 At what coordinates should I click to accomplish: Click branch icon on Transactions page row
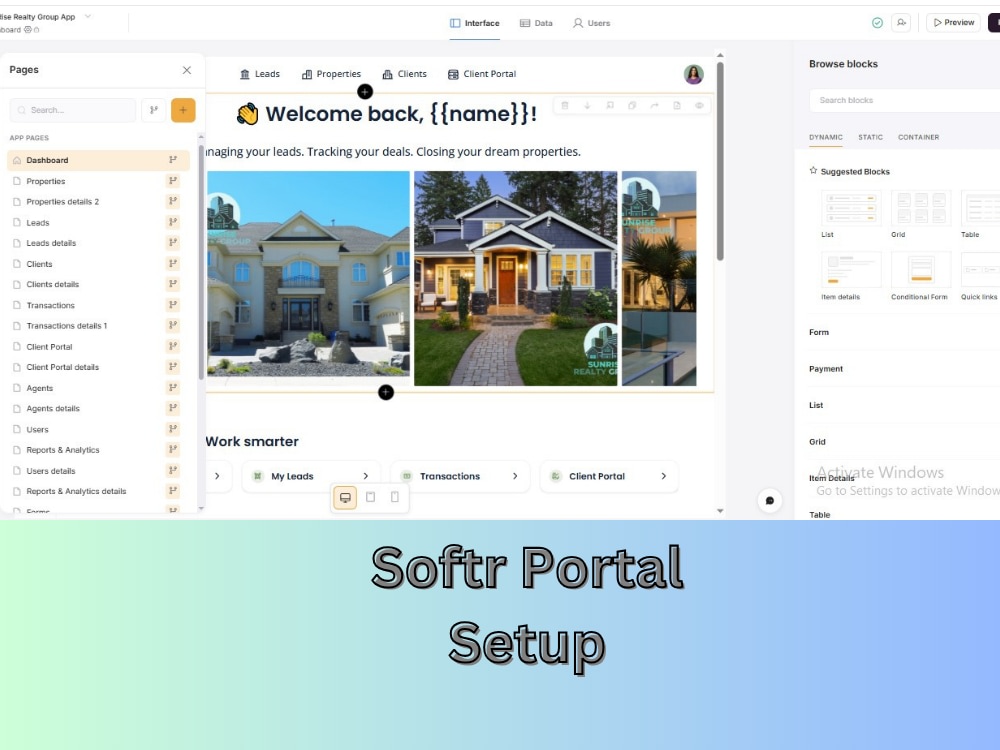click(173, 305)
